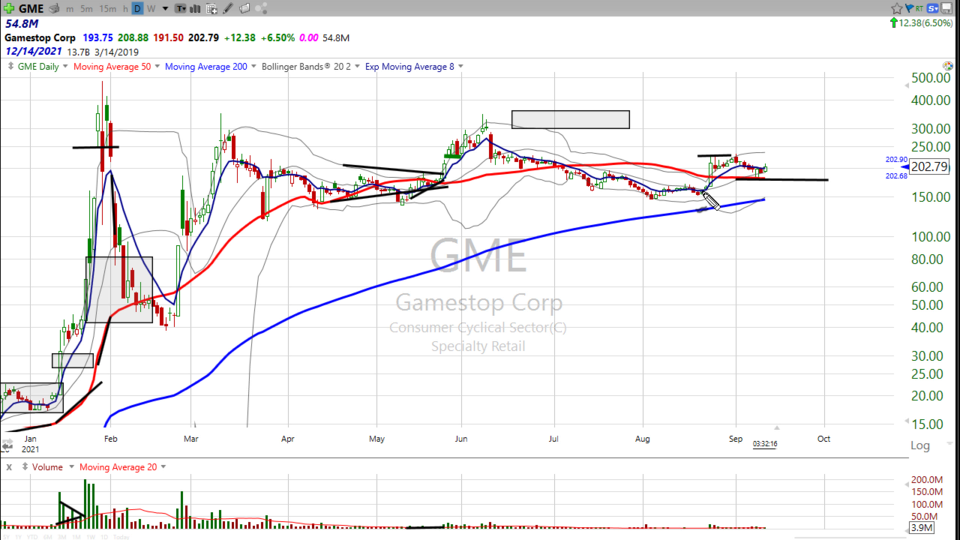Click the back/forward arrows icon near Jan

tap(7, 446)
